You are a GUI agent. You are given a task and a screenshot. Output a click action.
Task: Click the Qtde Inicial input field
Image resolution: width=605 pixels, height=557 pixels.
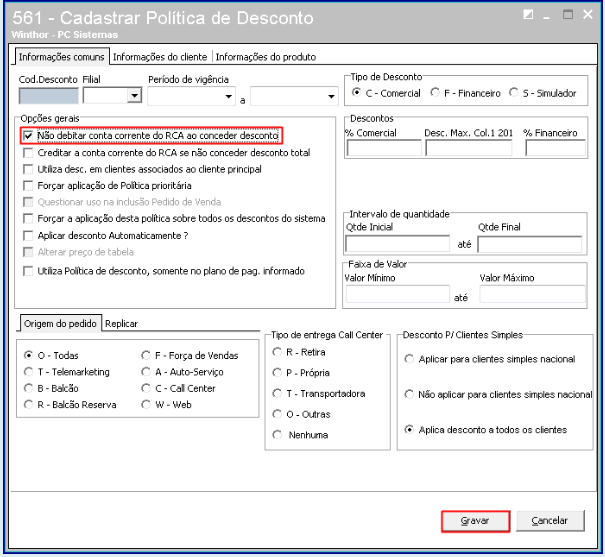point(397,244)
